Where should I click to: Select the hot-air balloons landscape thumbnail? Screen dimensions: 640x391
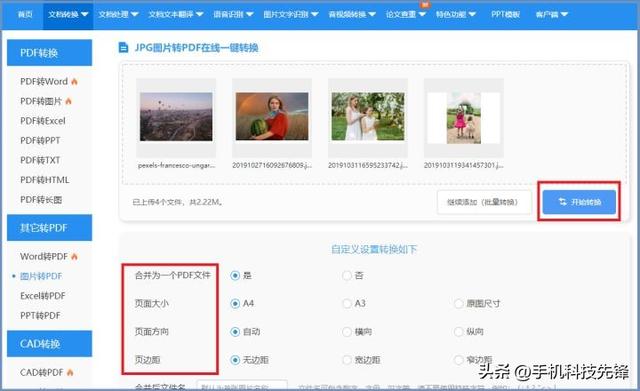[x=176, y=117]
